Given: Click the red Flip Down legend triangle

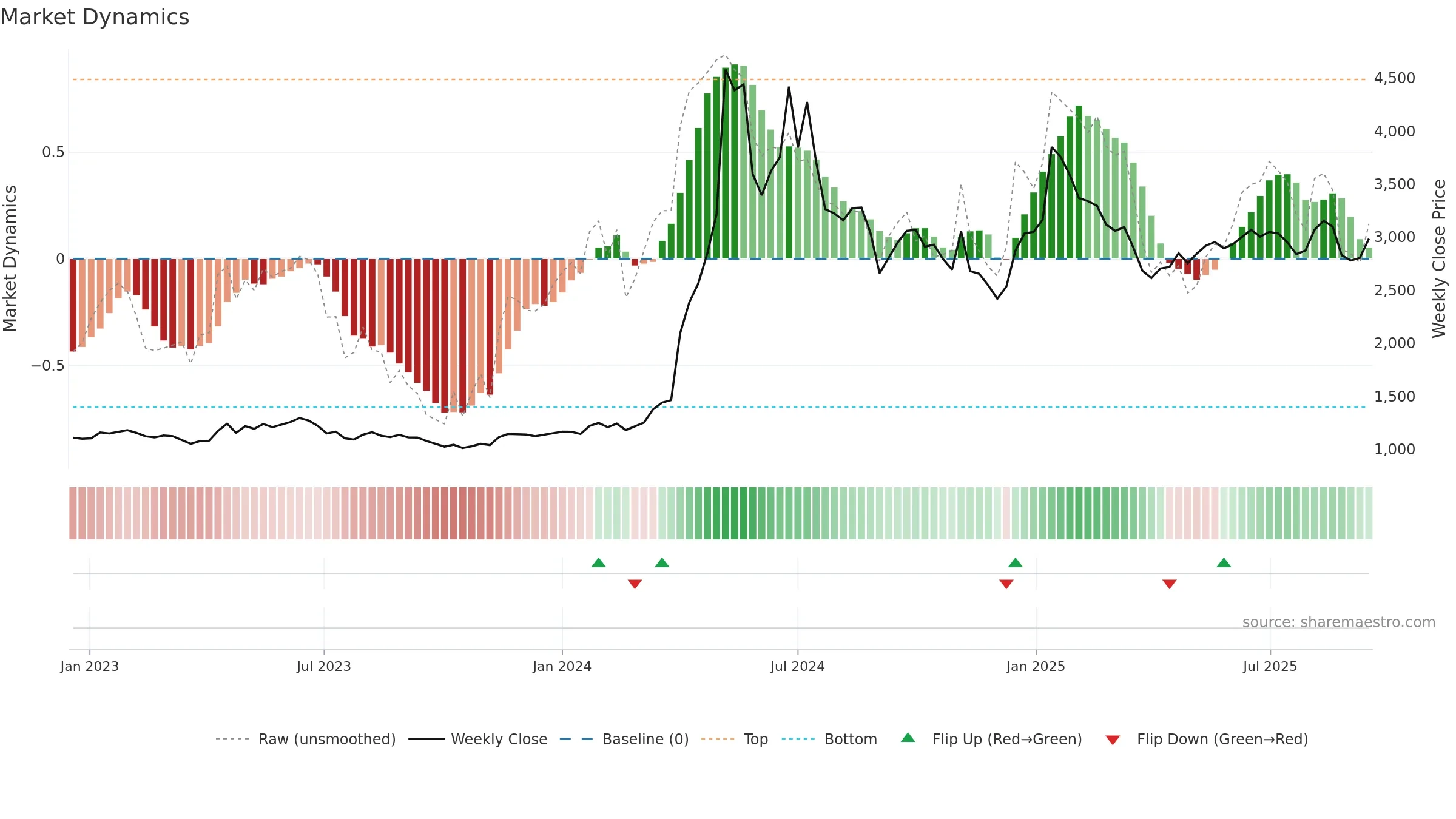Looking at the screenshot, I should tap(1113, 740).
